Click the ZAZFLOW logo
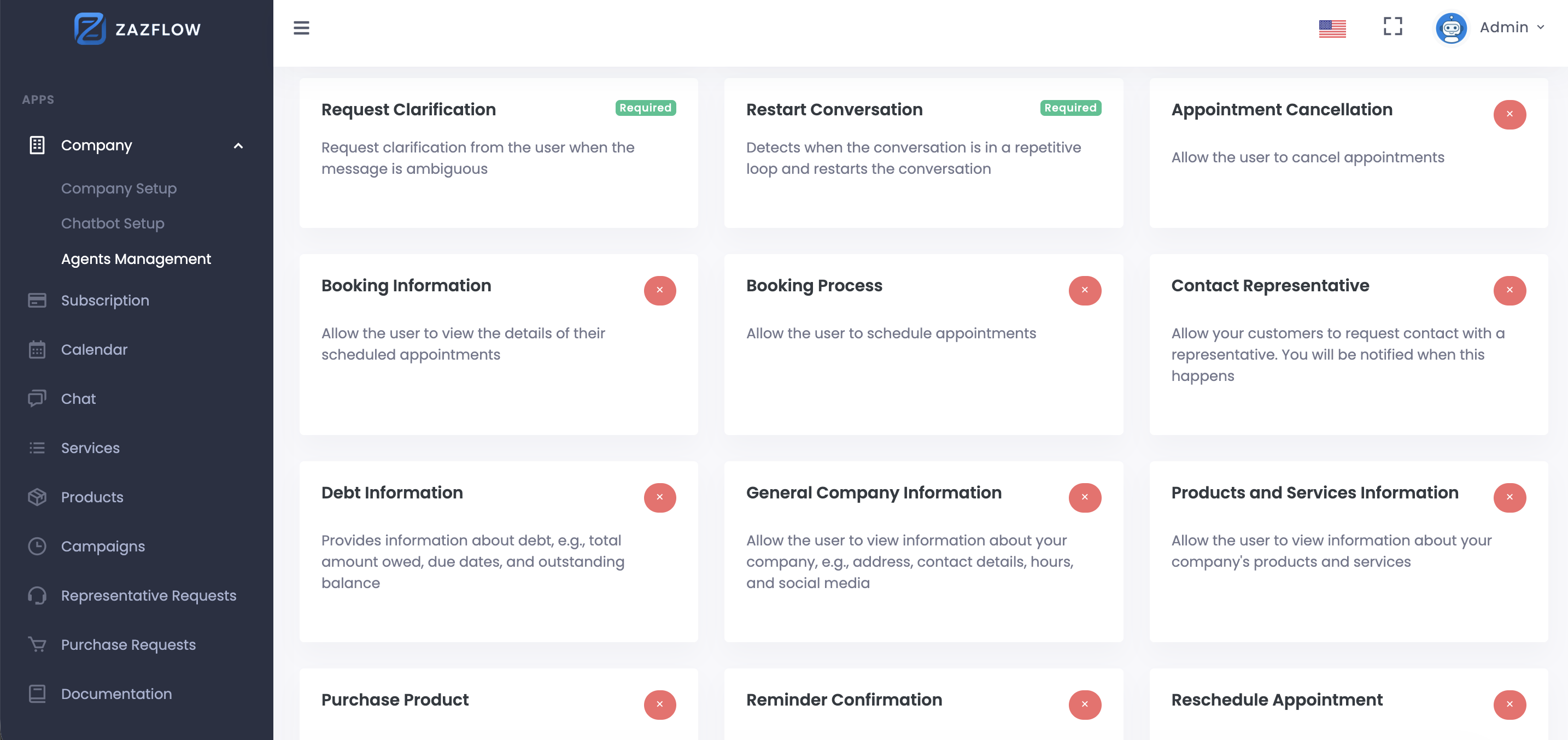The width and height of the screenshot is (1568, 740). [137, 28]
